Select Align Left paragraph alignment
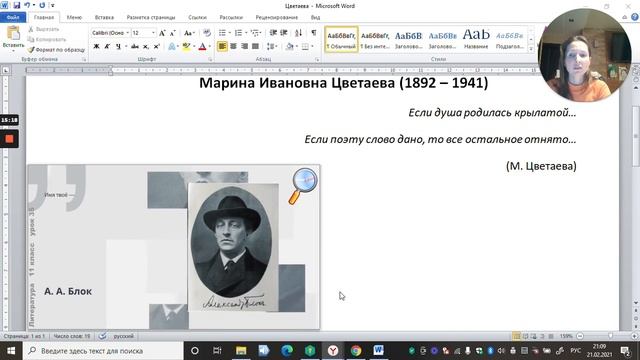Viewport: 640px width, 360px height. (x=222, y=47)
